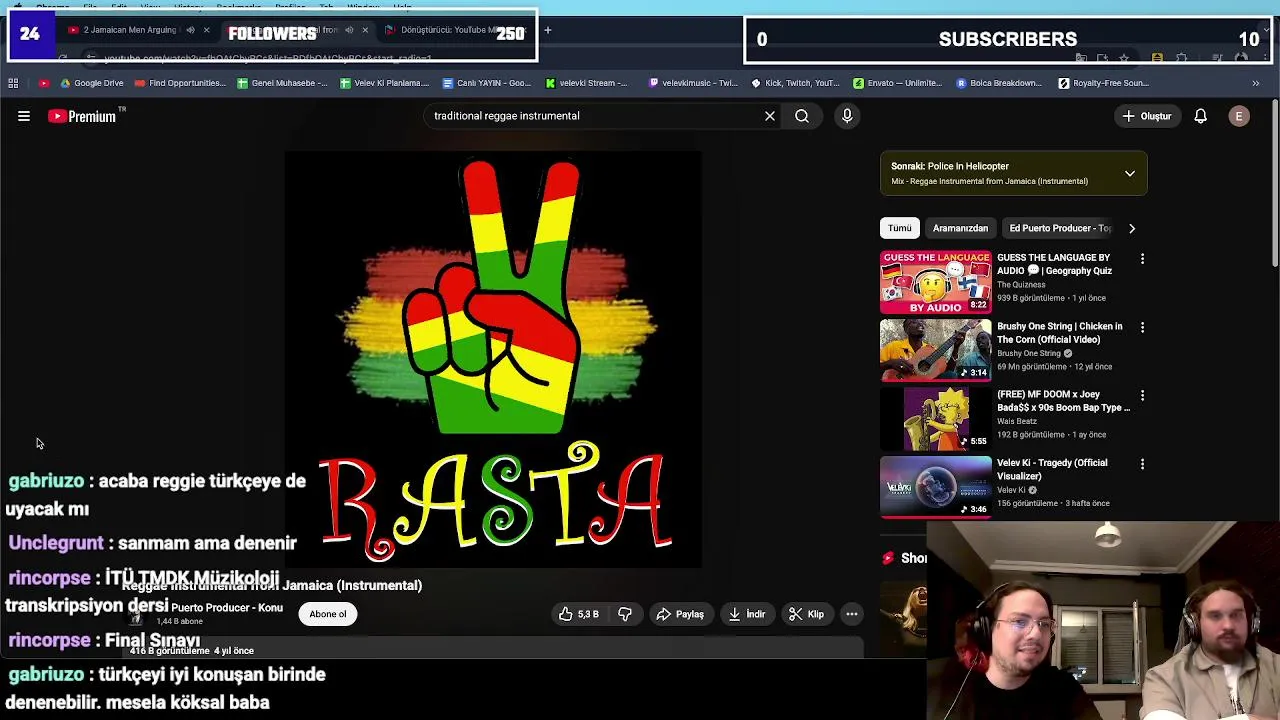This screenshot has height=720, width=1280.
Task: Open the Envato Unlimited bookmark
Action: click(x=897, y=83)
